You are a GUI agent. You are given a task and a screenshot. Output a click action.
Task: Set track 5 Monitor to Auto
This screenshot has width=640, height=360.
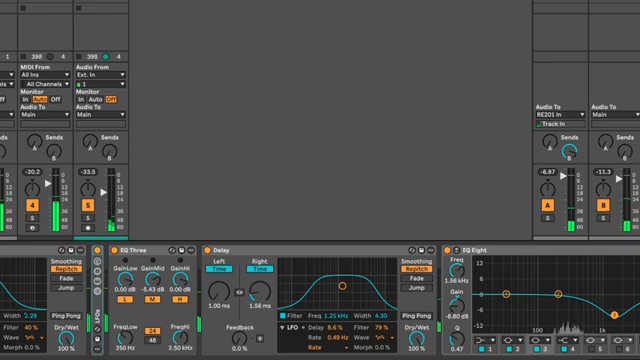point(95,99)
